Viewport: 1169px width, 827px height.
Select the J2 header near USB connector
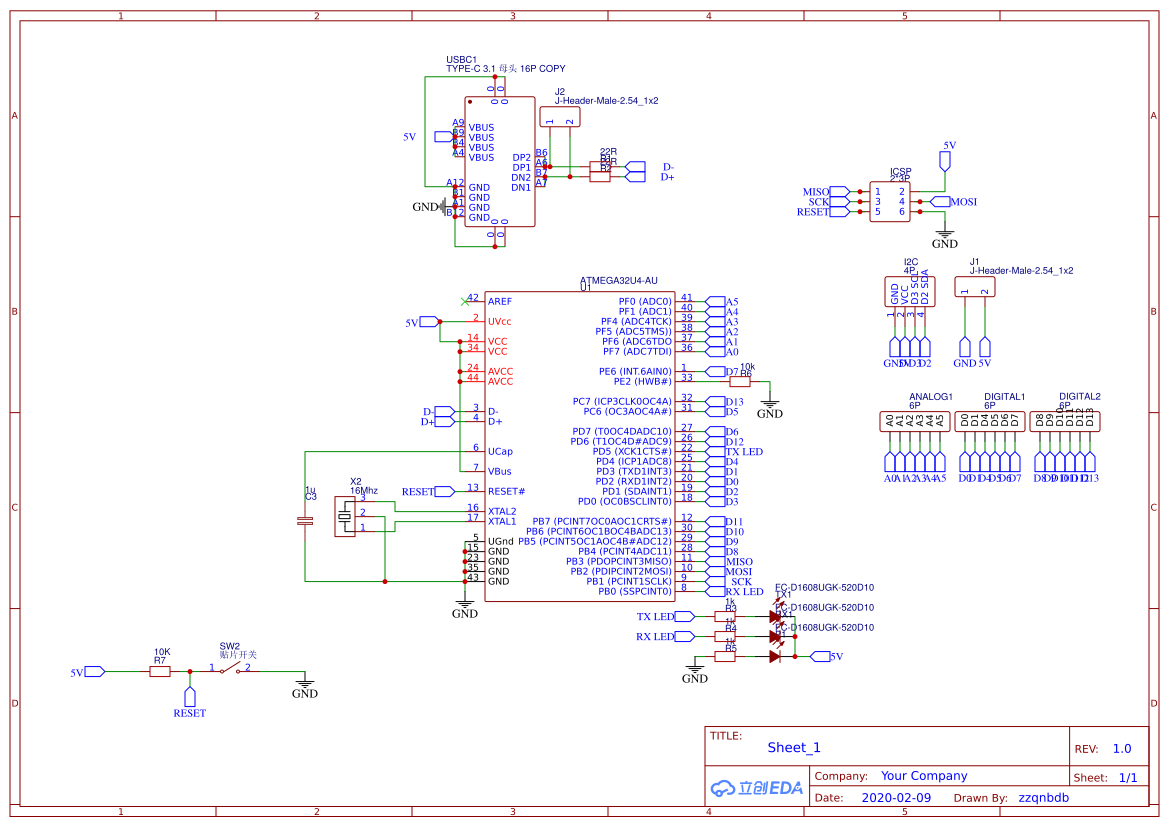559,116
